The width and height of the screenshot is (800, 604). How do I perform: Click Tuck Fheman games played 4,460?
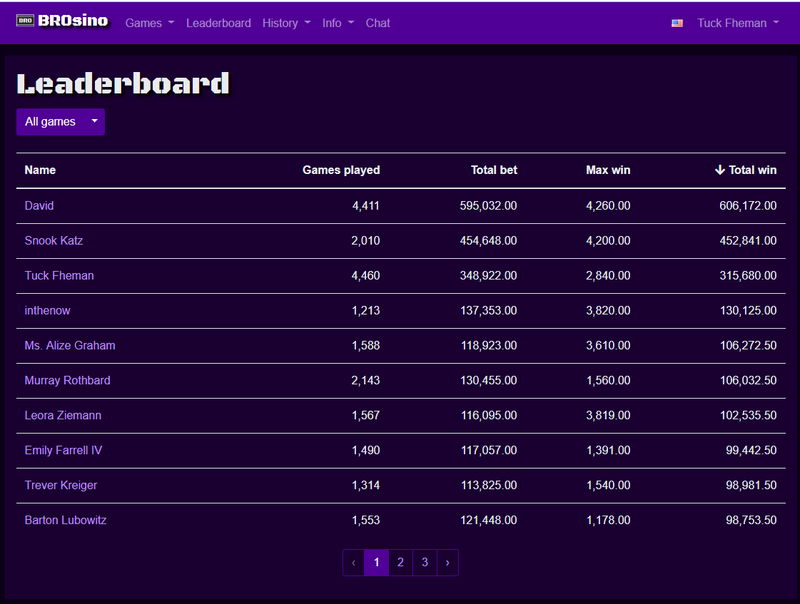(x=366, y=275)
